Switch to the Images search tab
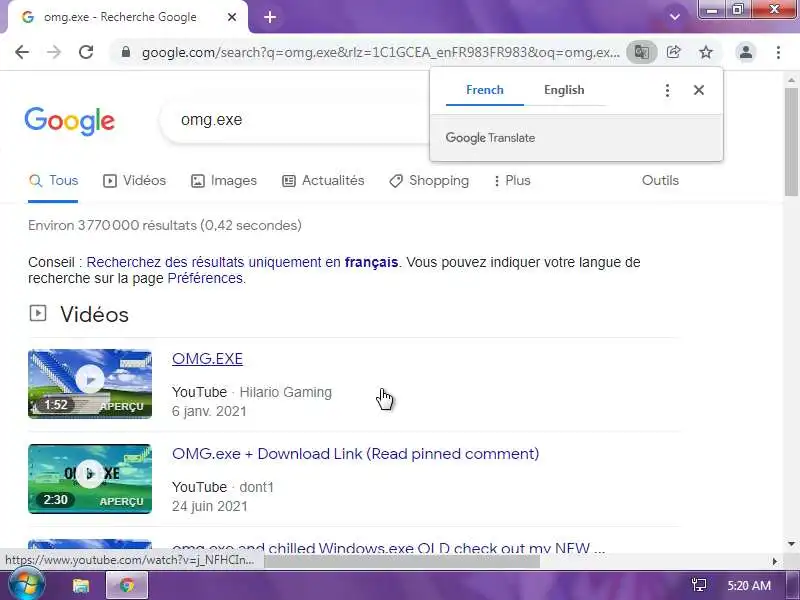Screen dimensions: 800x600 tap(223, 181)
